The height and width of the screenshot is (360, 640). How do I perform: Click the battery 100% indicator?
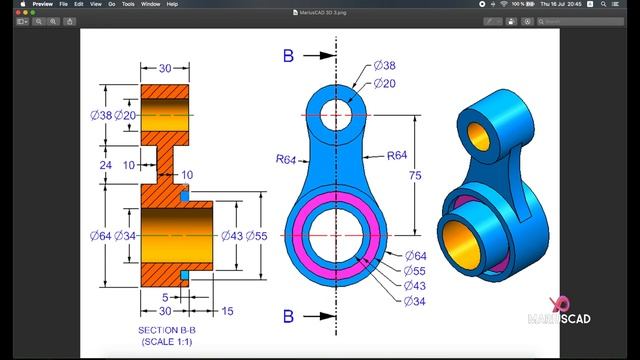[x=523, y=4]
